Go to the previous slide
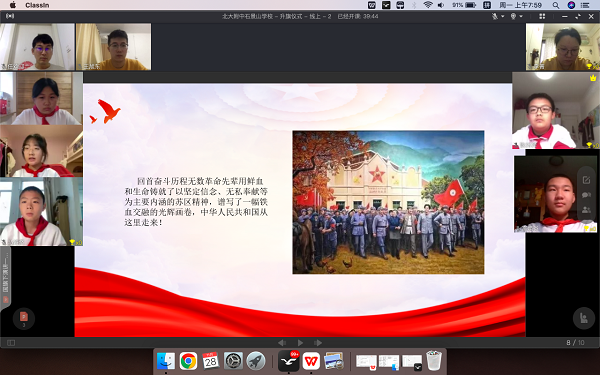The height and width of the screenshot is (375, 600). coord(282,343)
